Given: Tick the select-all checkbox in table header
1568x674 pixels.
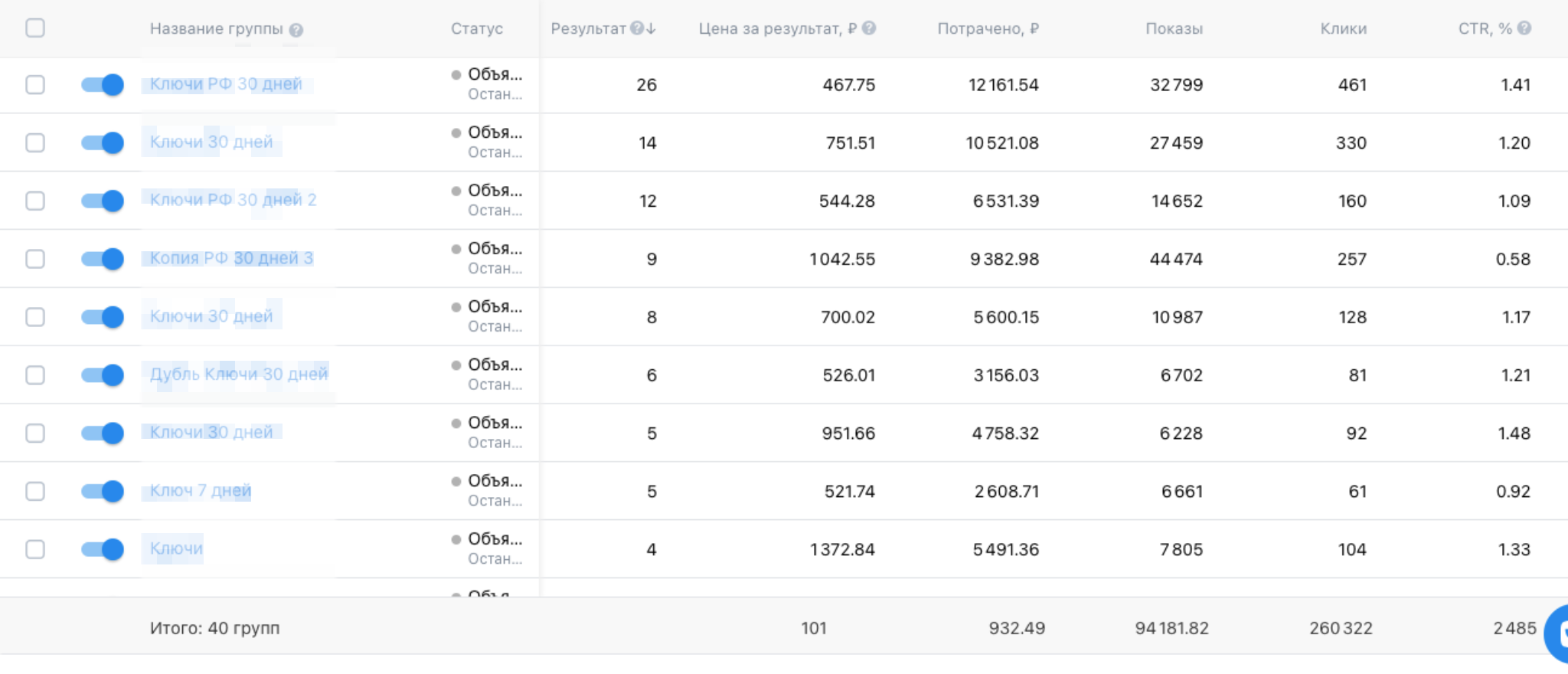Looking at the screenshot, I should (x=35, y=28).
